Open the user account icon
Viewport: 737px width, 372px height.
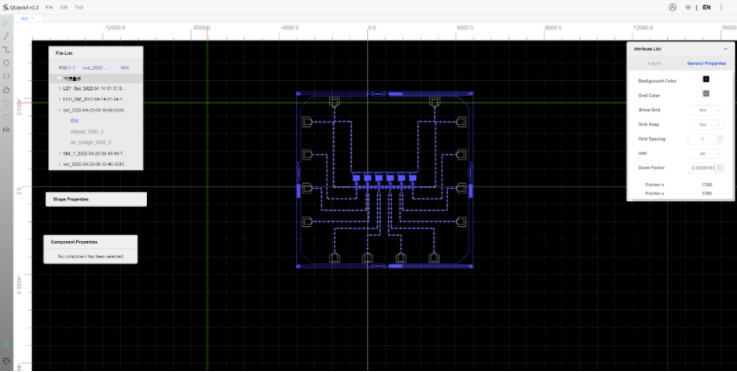(x=672, y=8)
